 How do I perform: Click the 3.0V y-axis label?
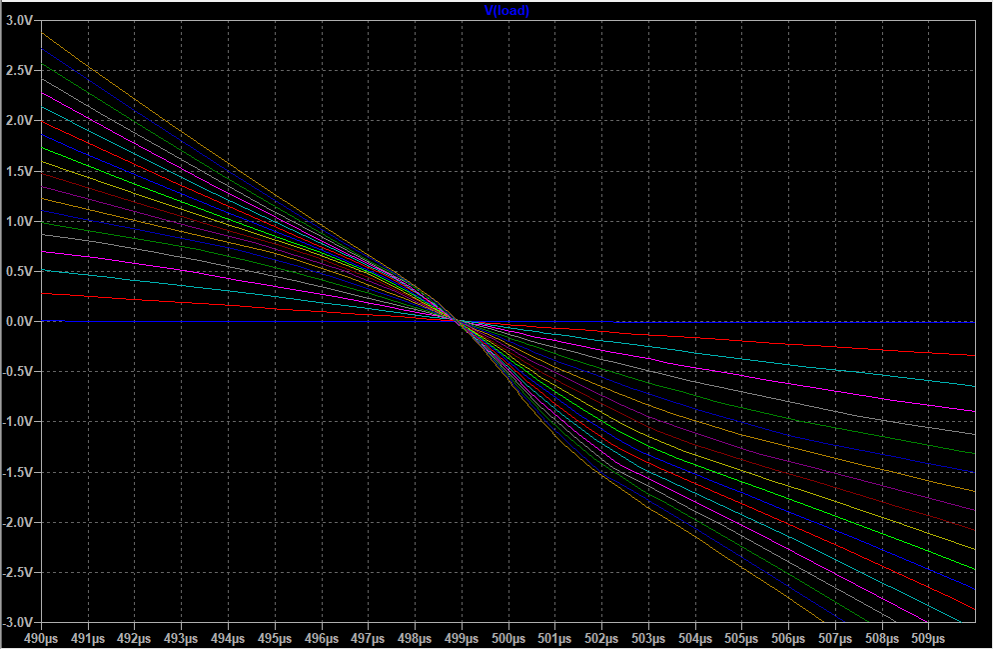(19, 20)
